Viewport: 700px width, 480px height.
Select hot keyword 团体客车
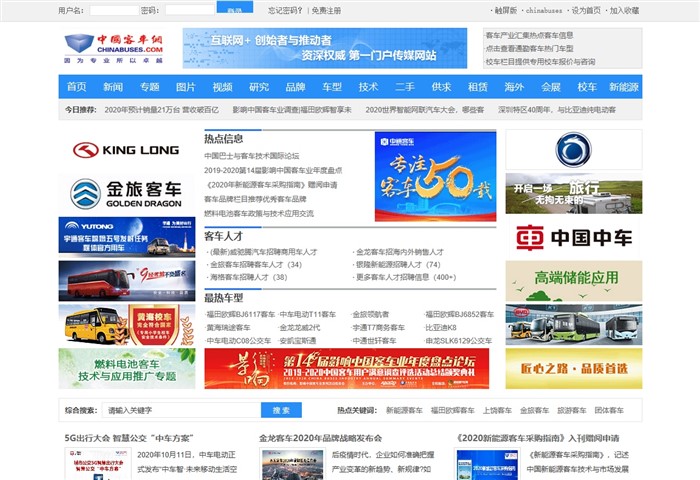click(609, 410)
